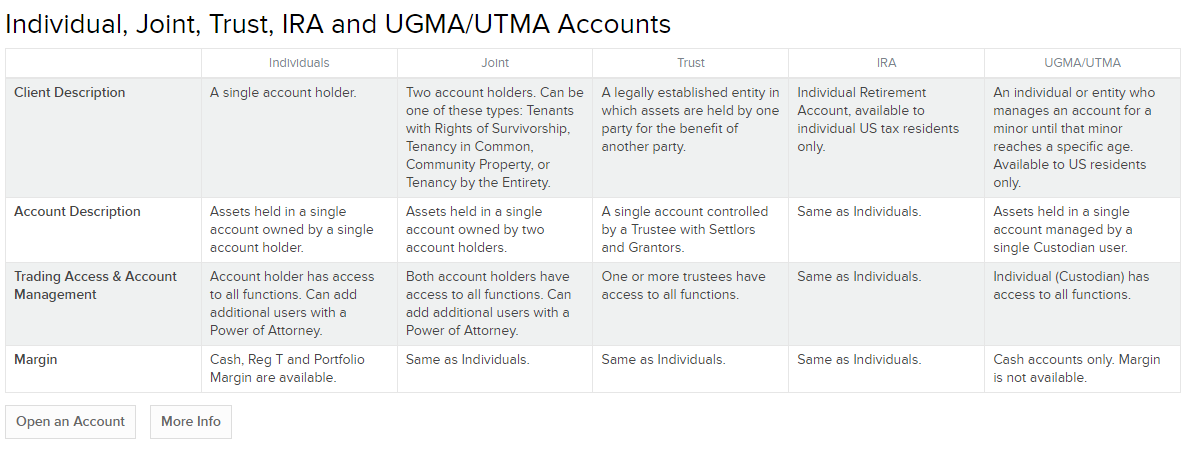
Task: Click 'Cash, Reg T and Portfolio Margin' cell
Action: click(x=287, y=369)
